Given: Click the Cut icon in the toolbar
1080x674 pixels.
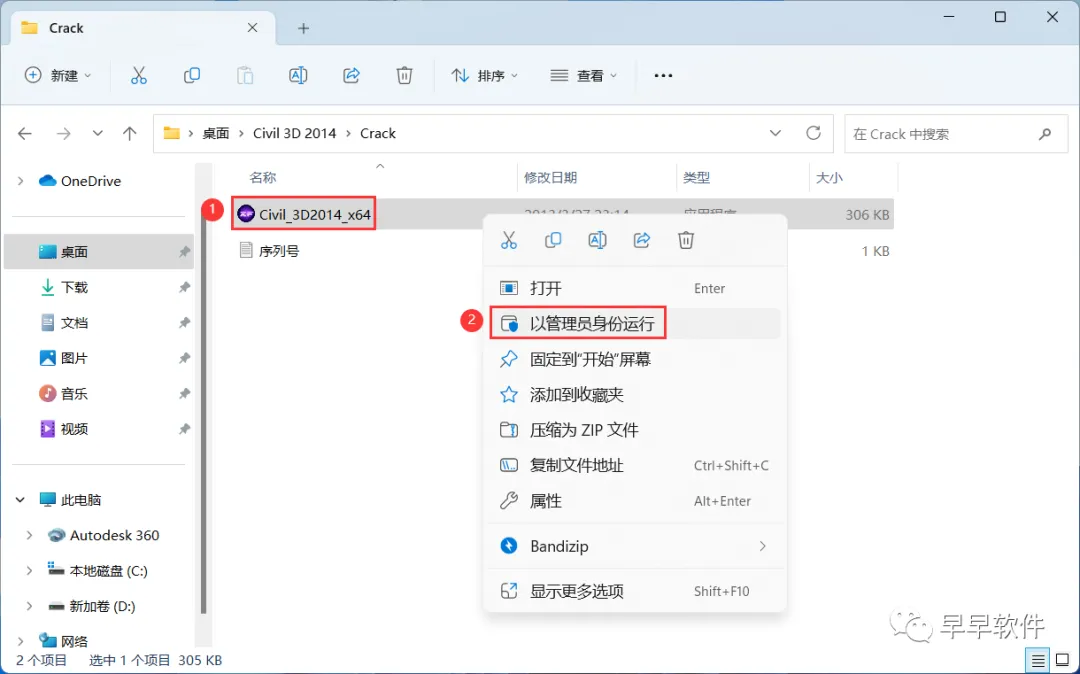Looking at the screenshot, I should [x=138, y=76].
